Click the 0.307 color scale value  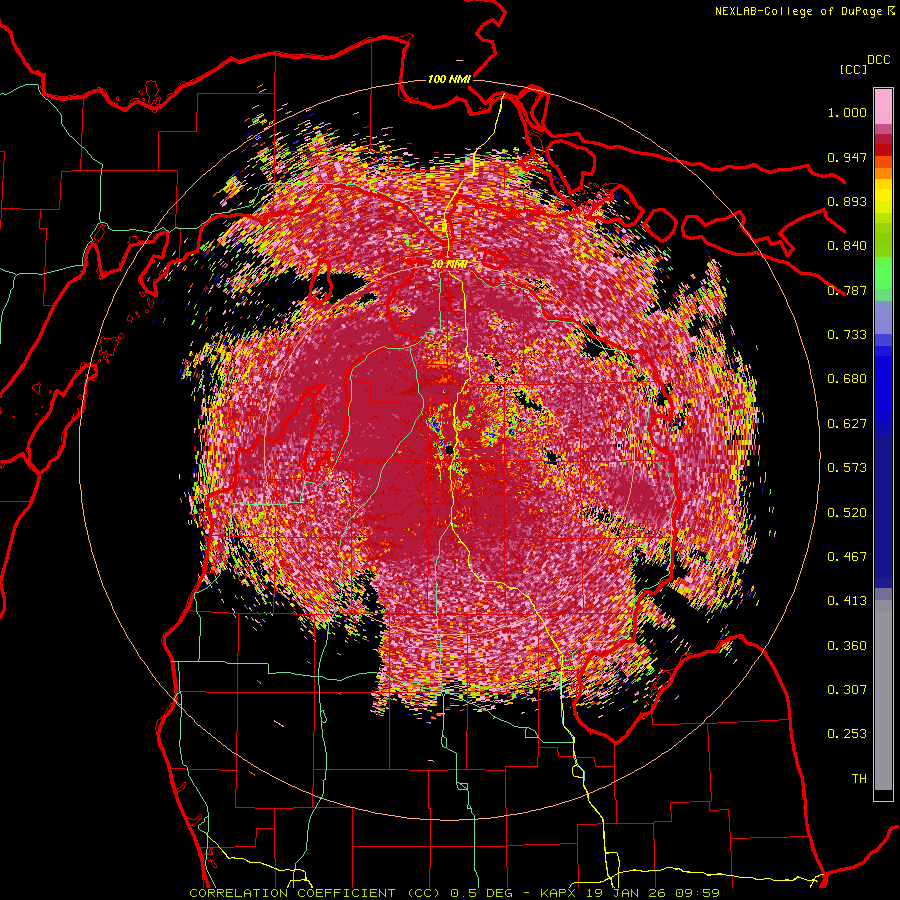(847, 690)
